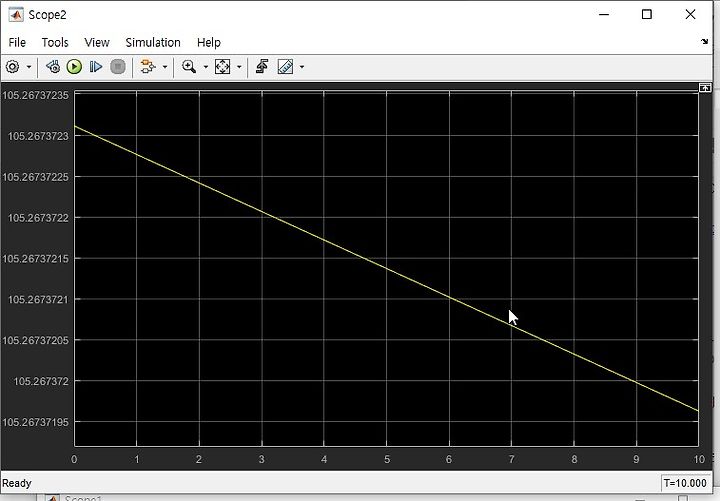
Task: Click the y-axis label 105.26737195
Action: click(35, 422)
